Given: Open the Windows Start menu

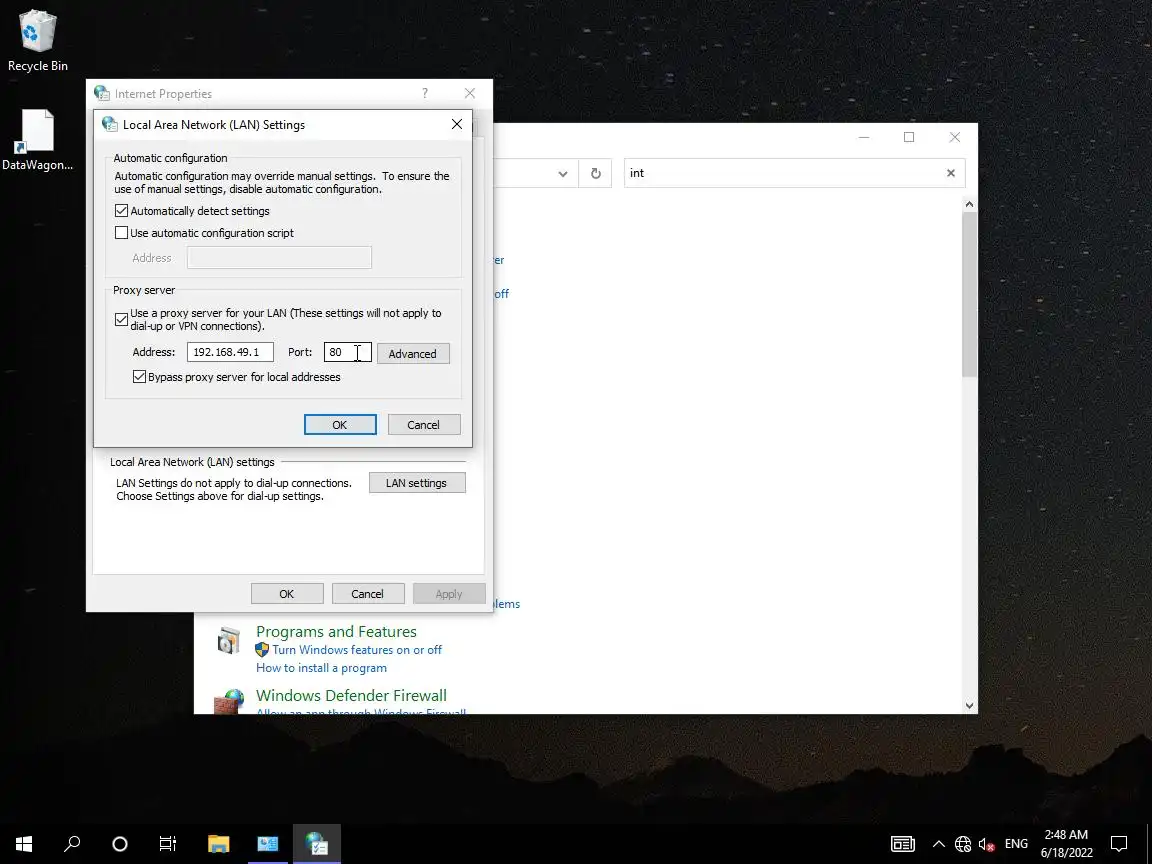Looking at the screenshot, I should point(24,843).
